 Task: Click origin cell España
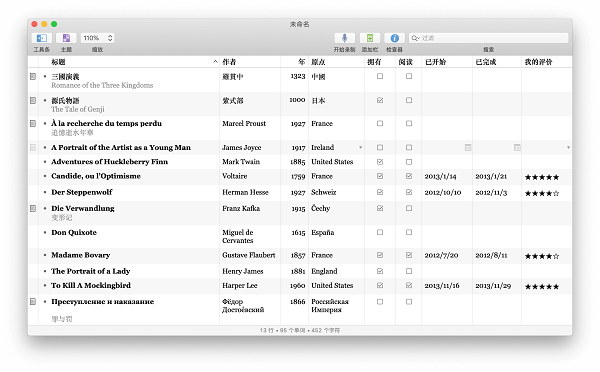323,232
